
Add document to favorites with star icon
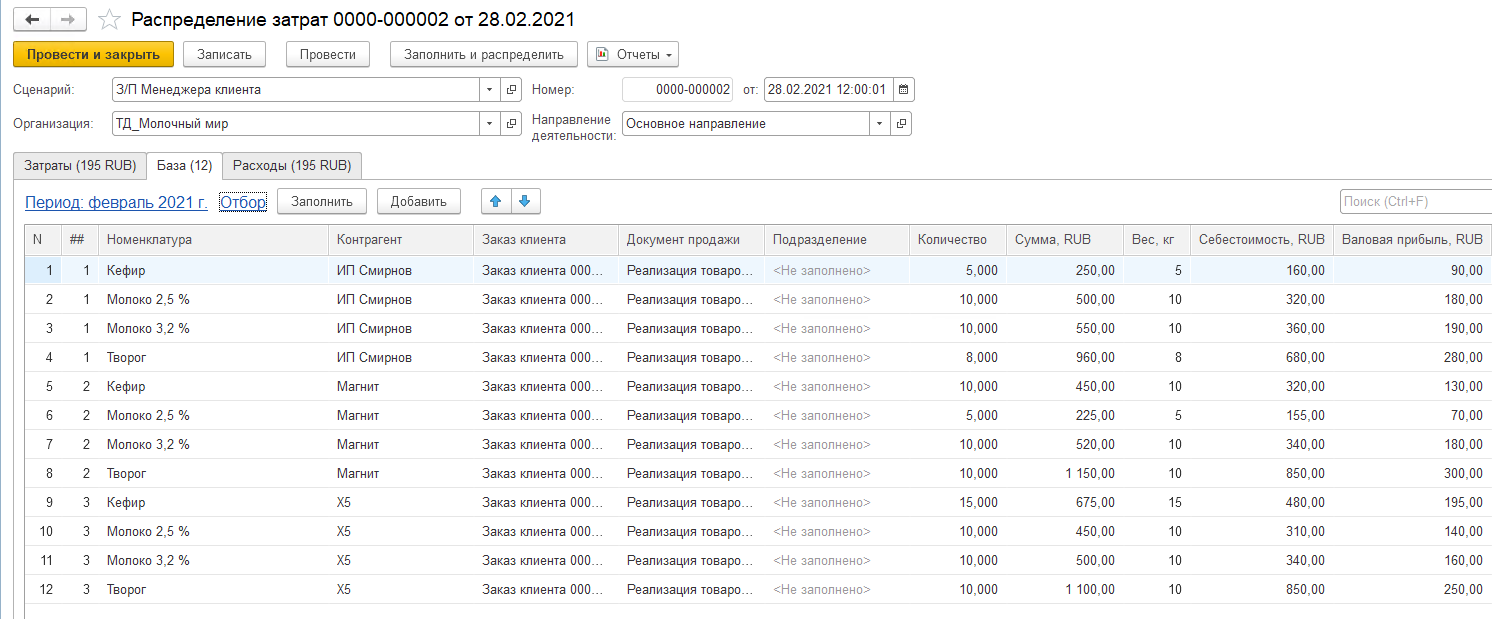pyautogui.click(x=109, y=20)
